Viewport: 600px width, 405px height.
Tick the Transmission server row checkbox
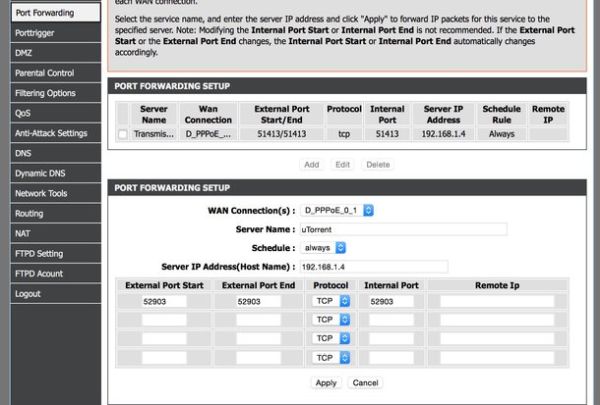click(x=123, y=134)
